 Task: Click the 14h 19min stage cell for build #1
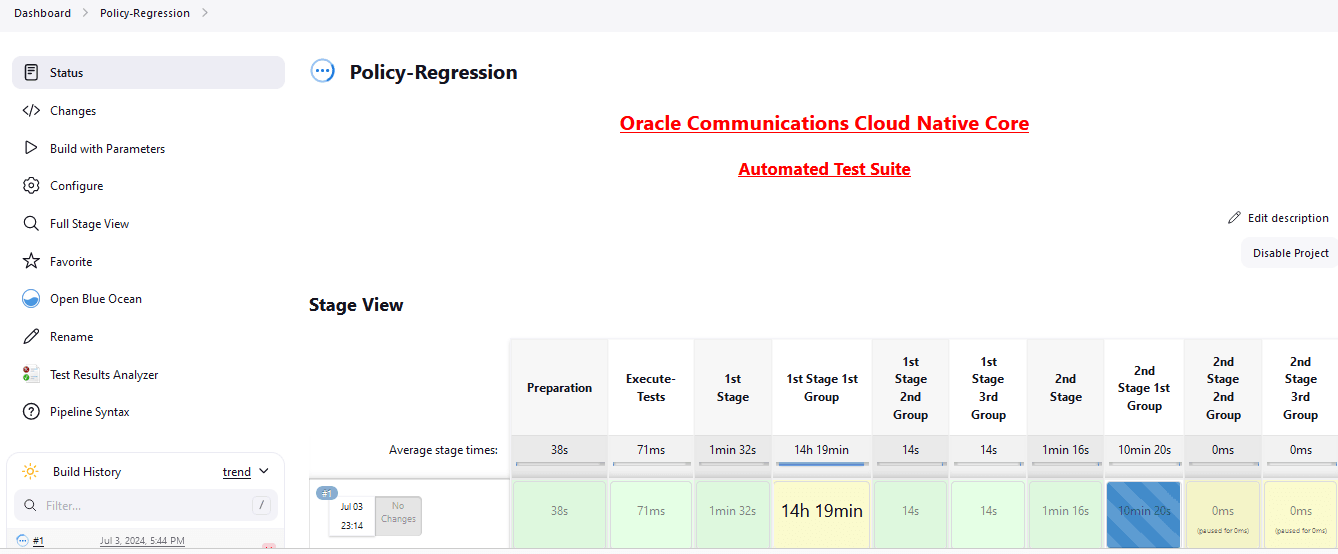(x=822, y=514)
